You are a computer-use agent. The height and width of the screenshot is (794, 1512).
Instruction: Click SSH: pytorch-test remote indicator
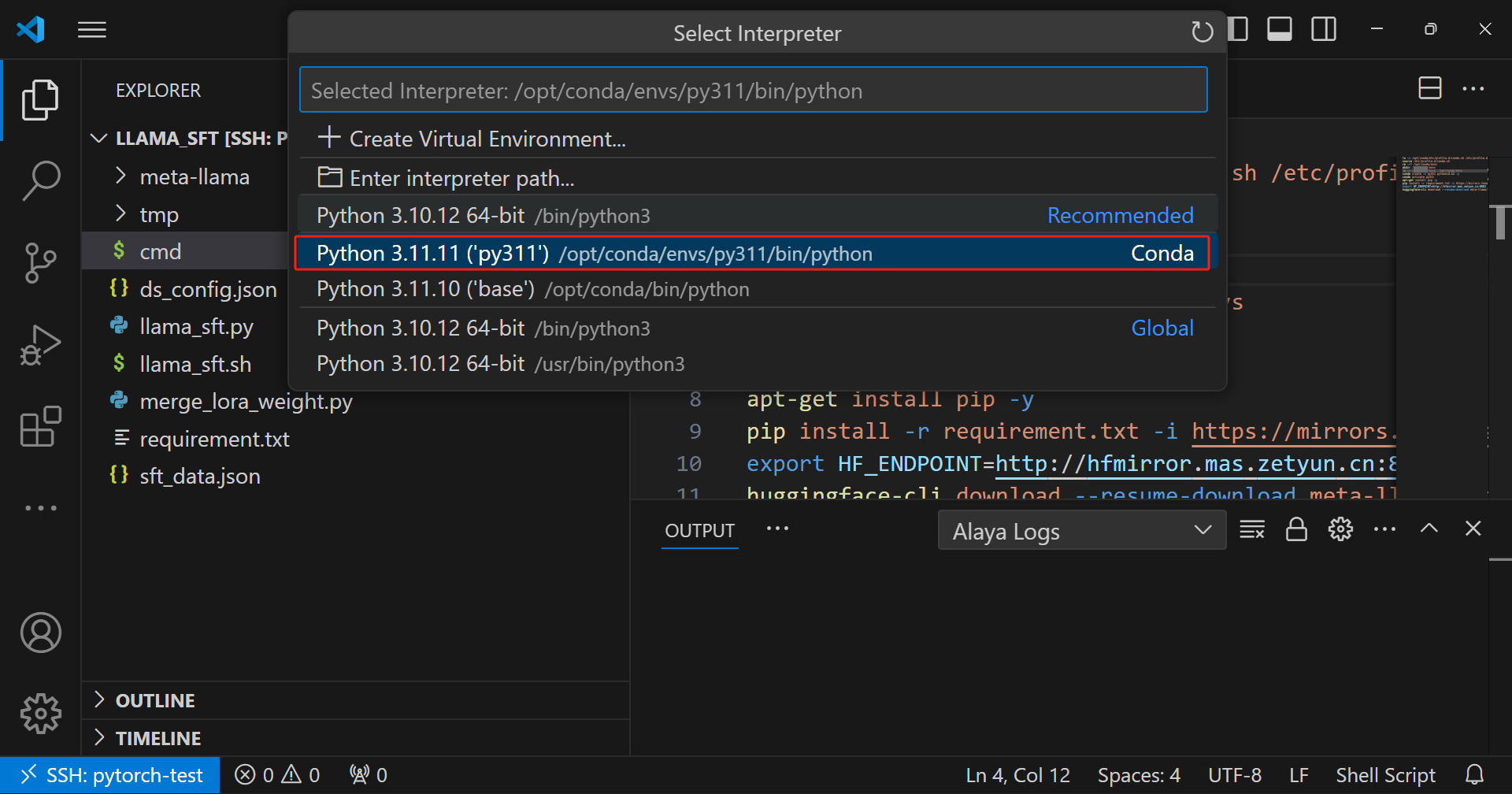(x=111, y=775)
